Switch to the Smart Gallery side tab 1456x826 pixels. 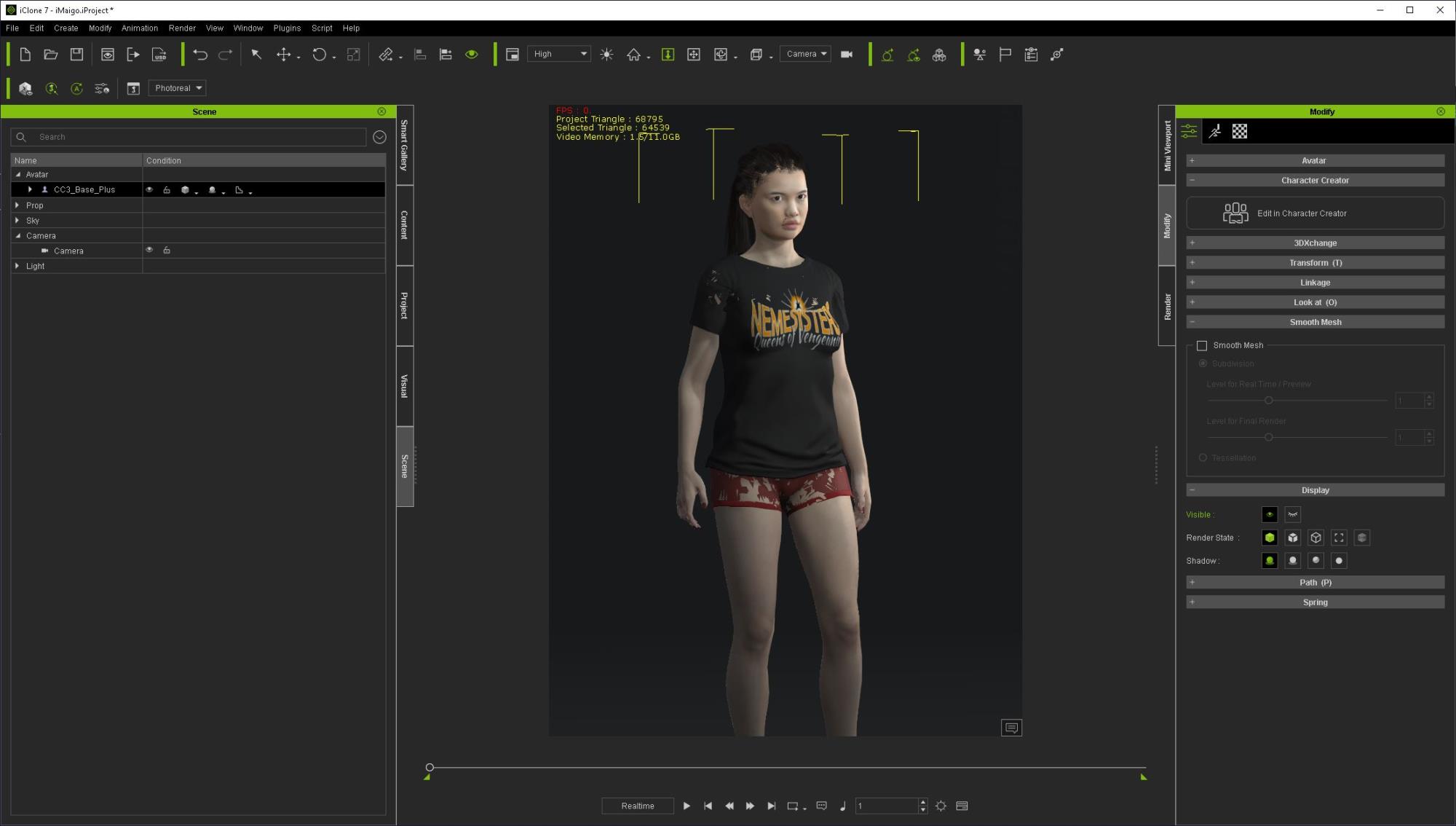[x=405, y=145]
